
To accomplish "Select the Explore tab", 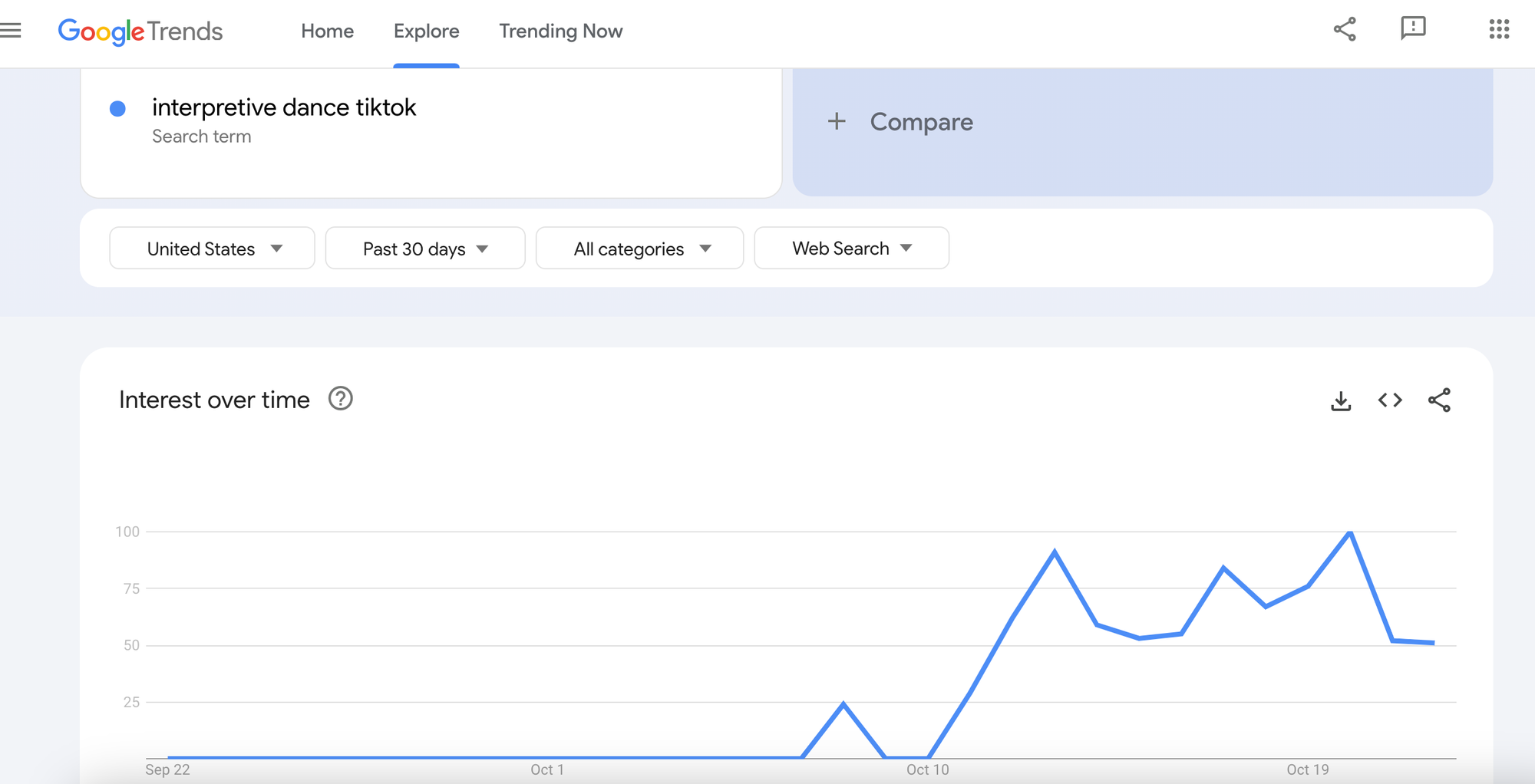I will 426,31.
